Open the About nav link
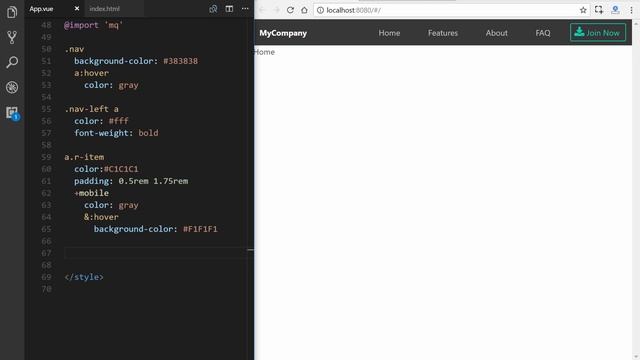Screen dimensions: 640x360 tap(496, 33)
